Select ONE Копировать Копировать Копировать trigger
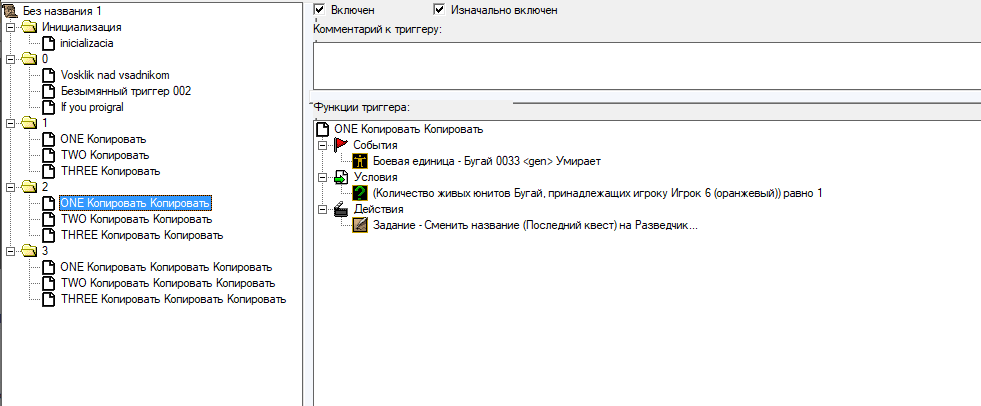Screen dimensions: 981x406 click(166, 267)
